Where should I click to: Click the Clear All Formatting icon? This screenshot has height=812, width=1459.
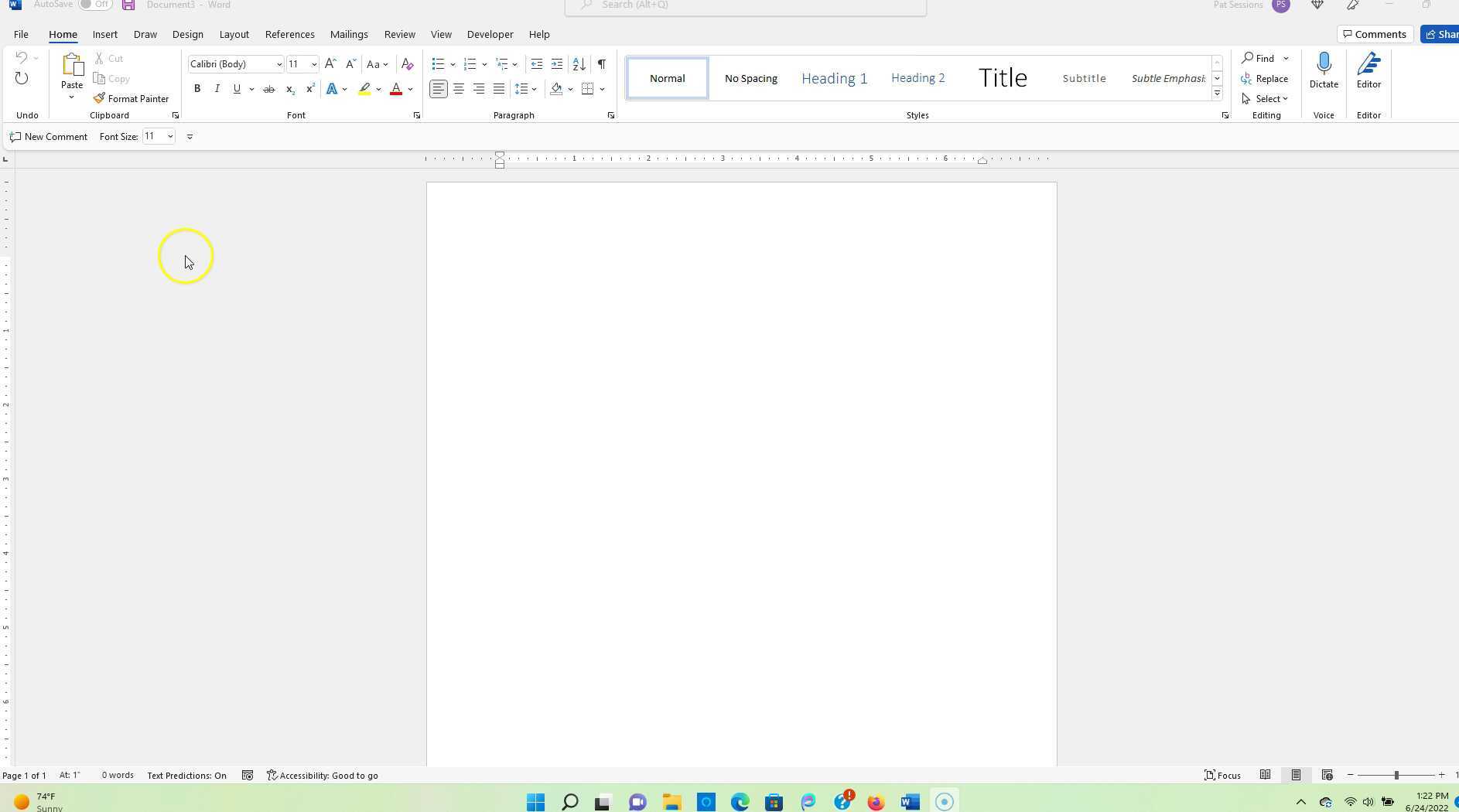(407, 64)
